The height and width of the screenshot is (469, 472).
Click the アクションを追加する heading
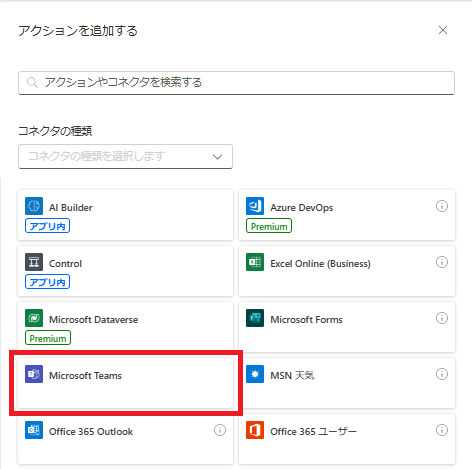(x=78, y=31)
